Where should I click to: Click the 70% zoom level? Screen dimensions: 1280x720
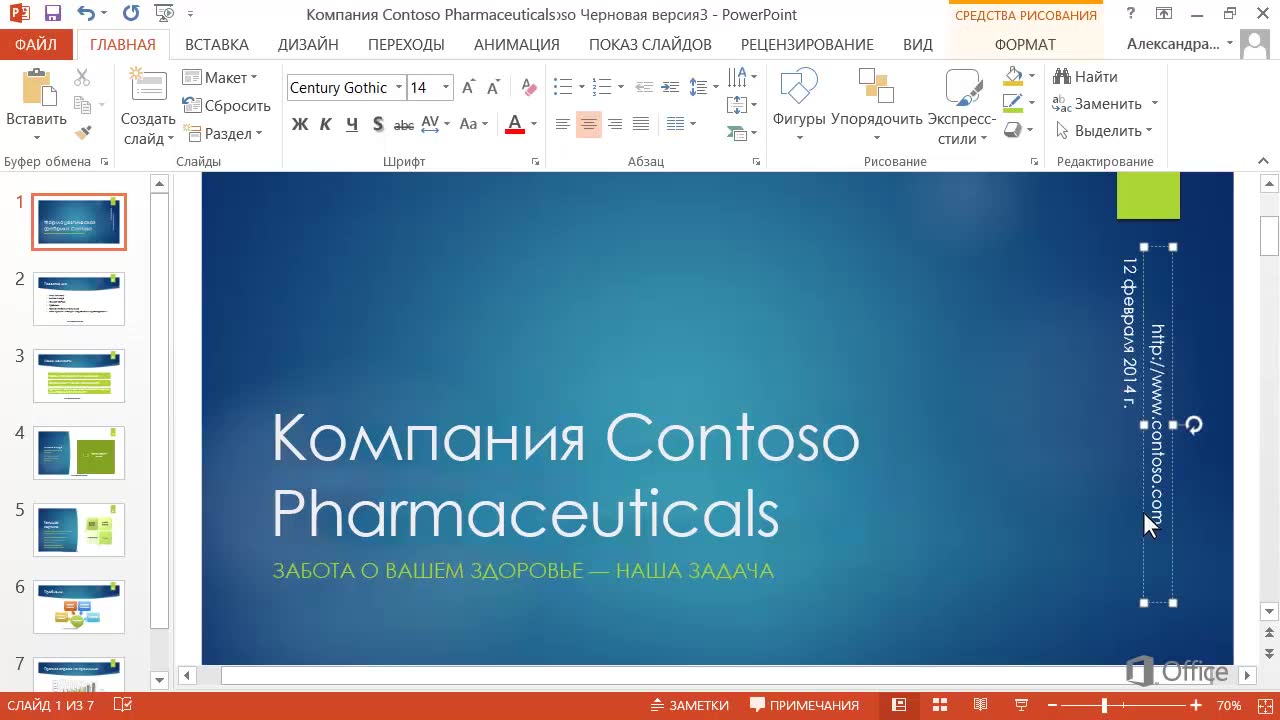click(1229, 705)
